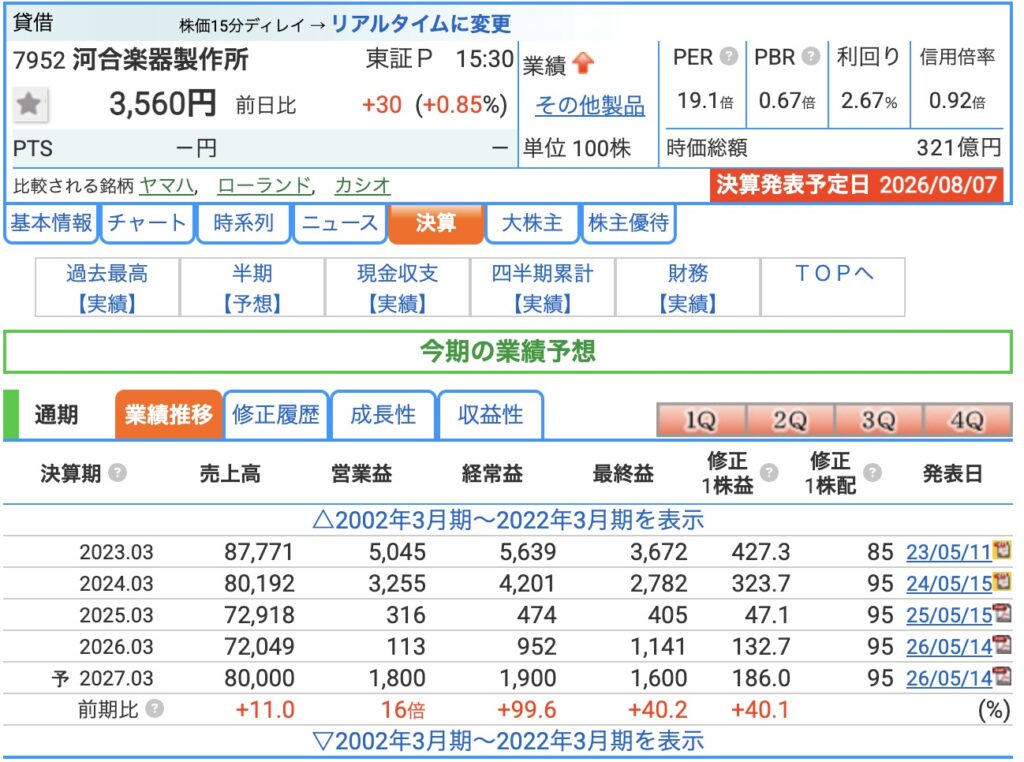The image size is (1024, 762).
Task: Select stock price 3,560円
Action: tap(163, 104)
